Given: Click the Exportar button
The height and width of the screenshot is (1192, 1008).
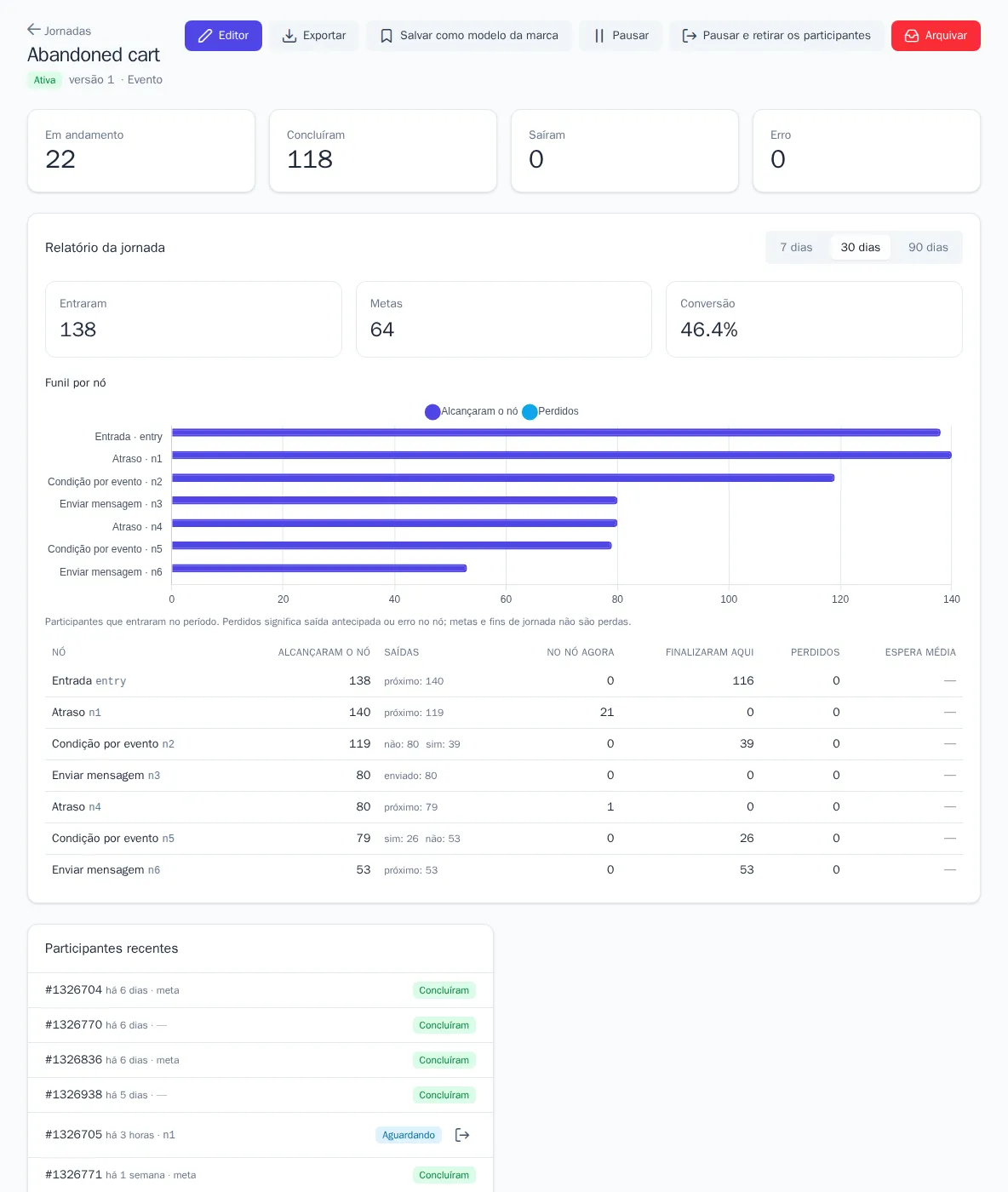Looking at the screenshot, I should [314, 36].
